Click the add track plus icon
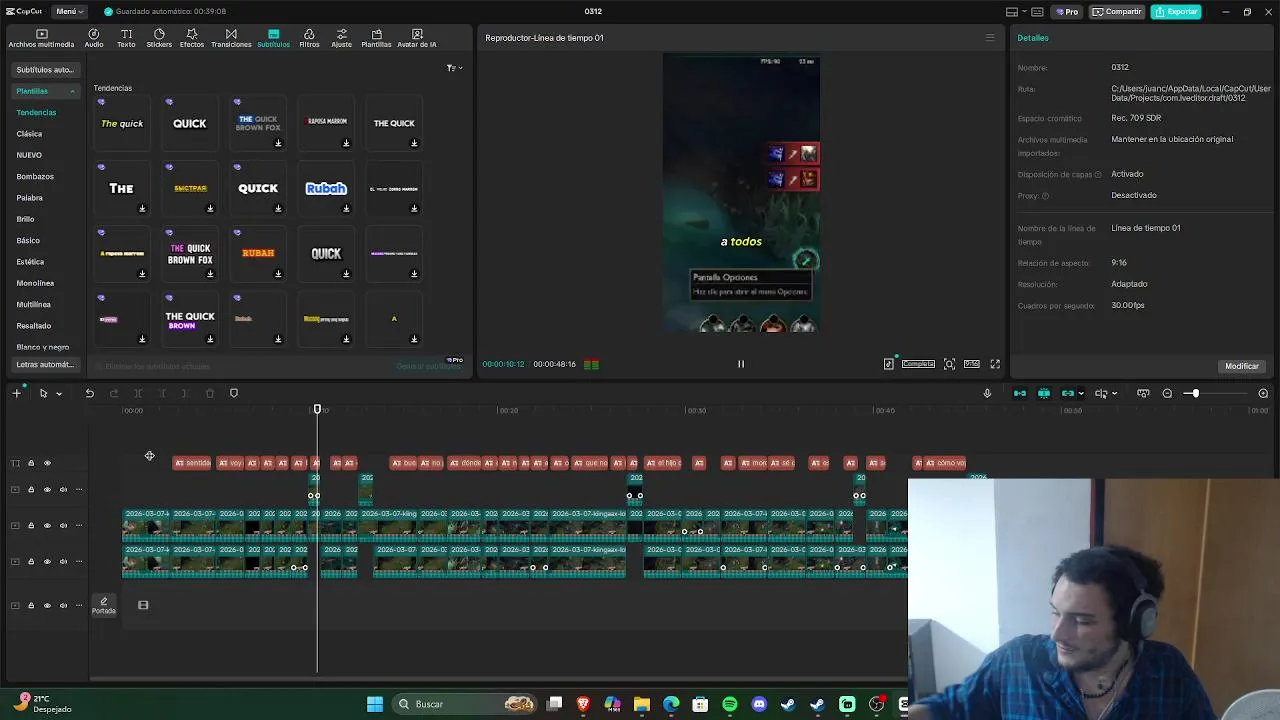This screenshot has height=720, width=1280. coord(16,393)
